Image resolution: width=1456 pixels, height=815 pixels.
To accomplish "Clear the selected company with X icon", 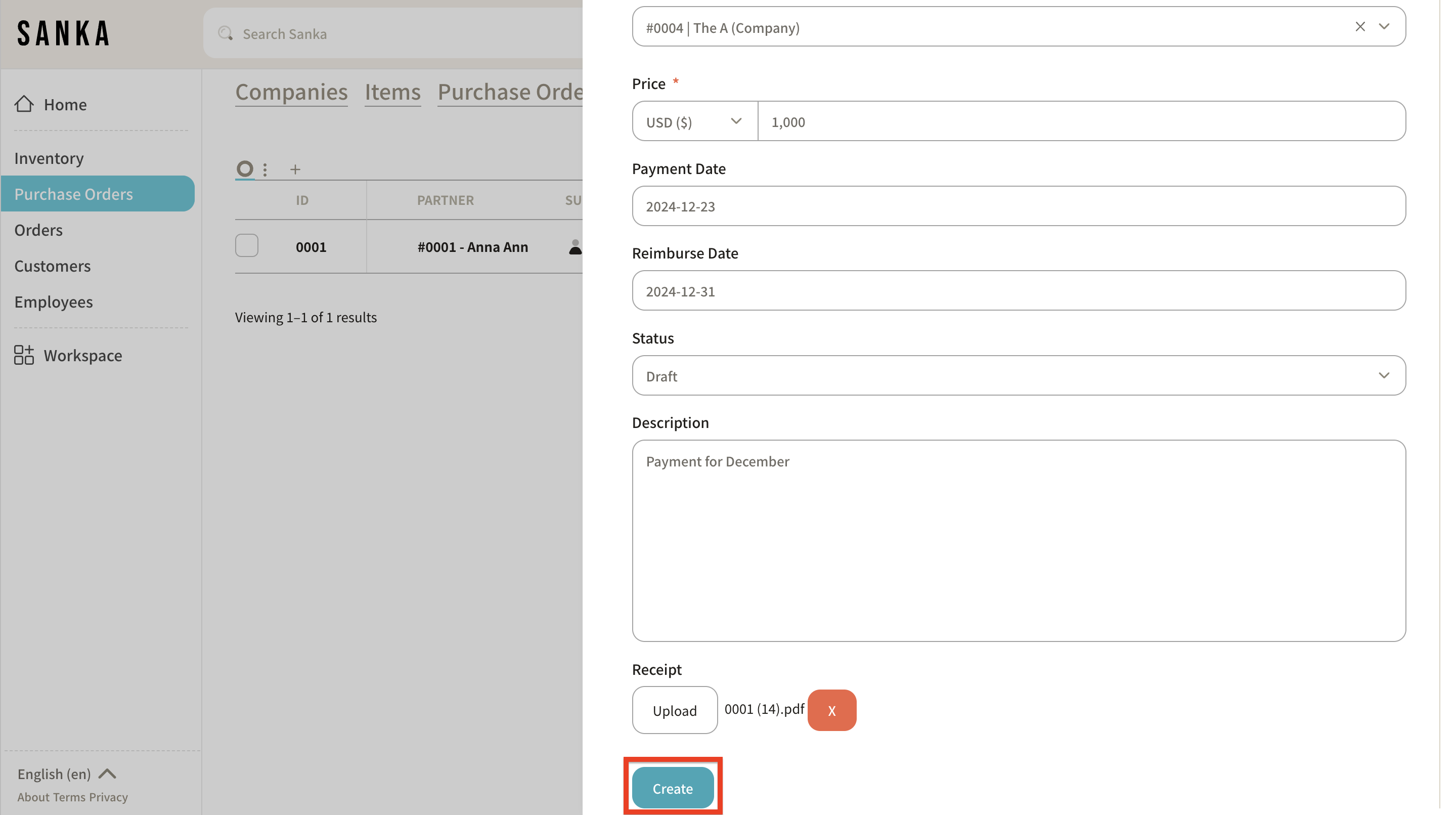I will click(1360, 27).
